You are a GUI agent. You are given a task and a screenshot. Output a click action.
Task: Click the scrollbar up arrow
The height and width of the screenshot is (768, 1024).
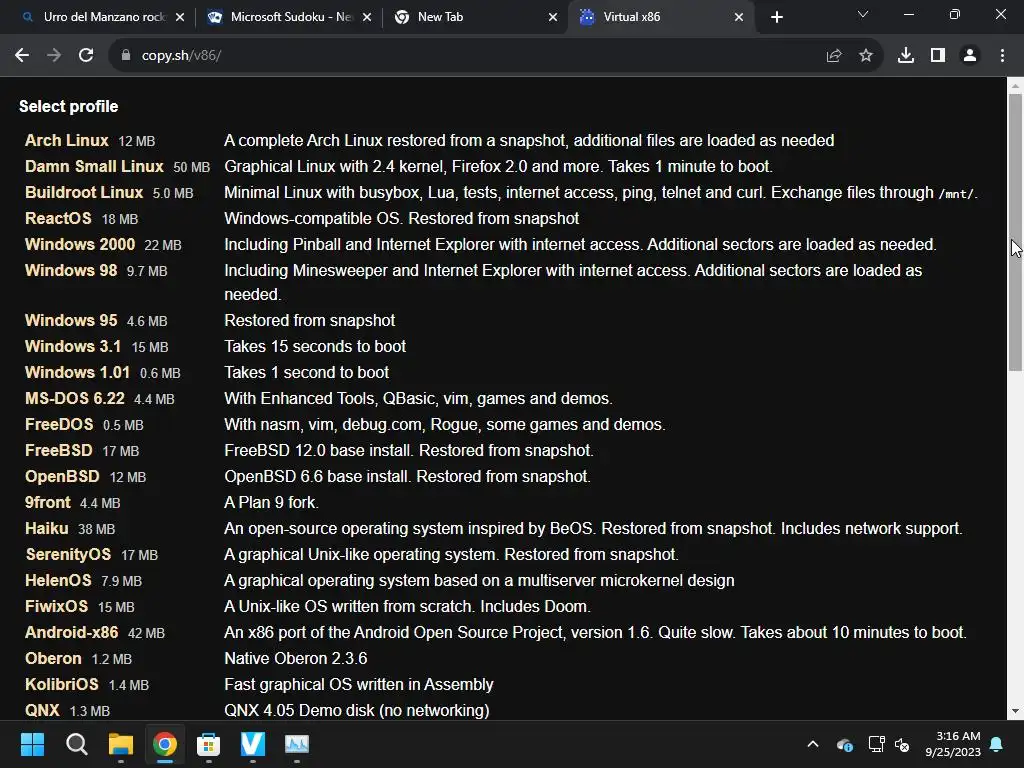click(x=1016, y=86)
